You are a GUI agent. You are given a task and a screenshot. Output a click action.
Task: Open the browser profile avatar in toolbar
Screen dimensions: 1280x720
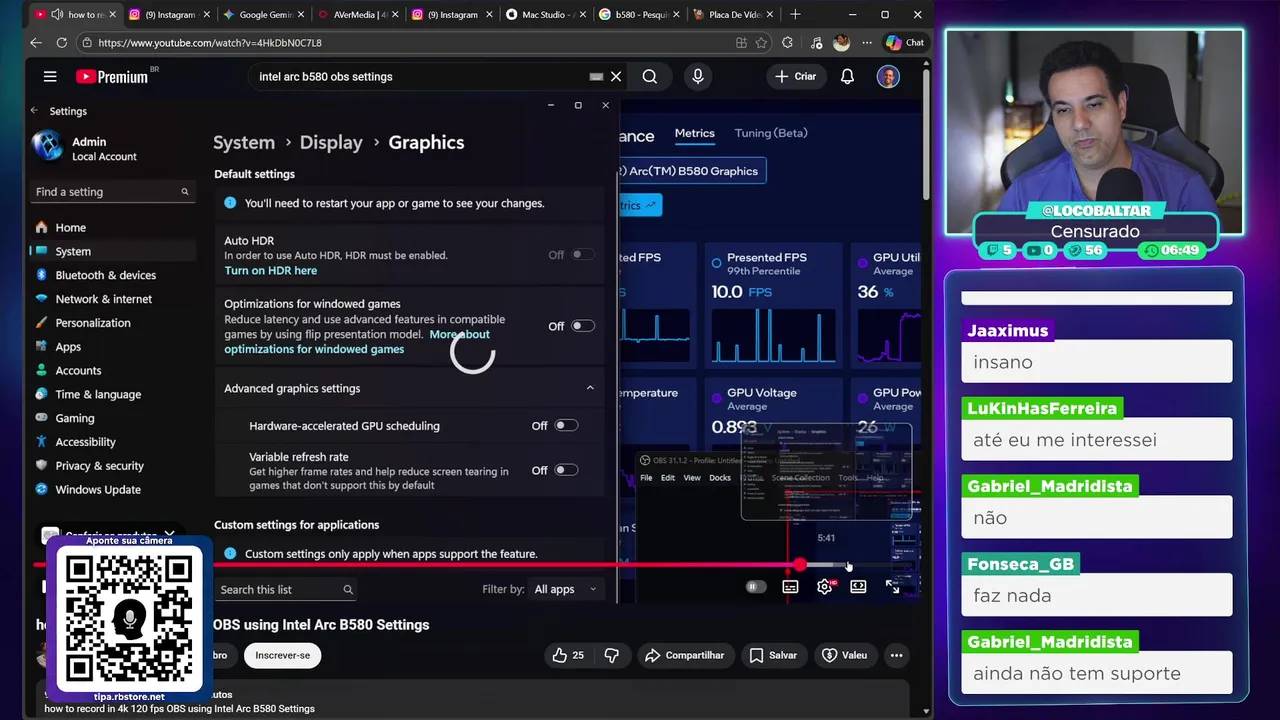point(841,43)
